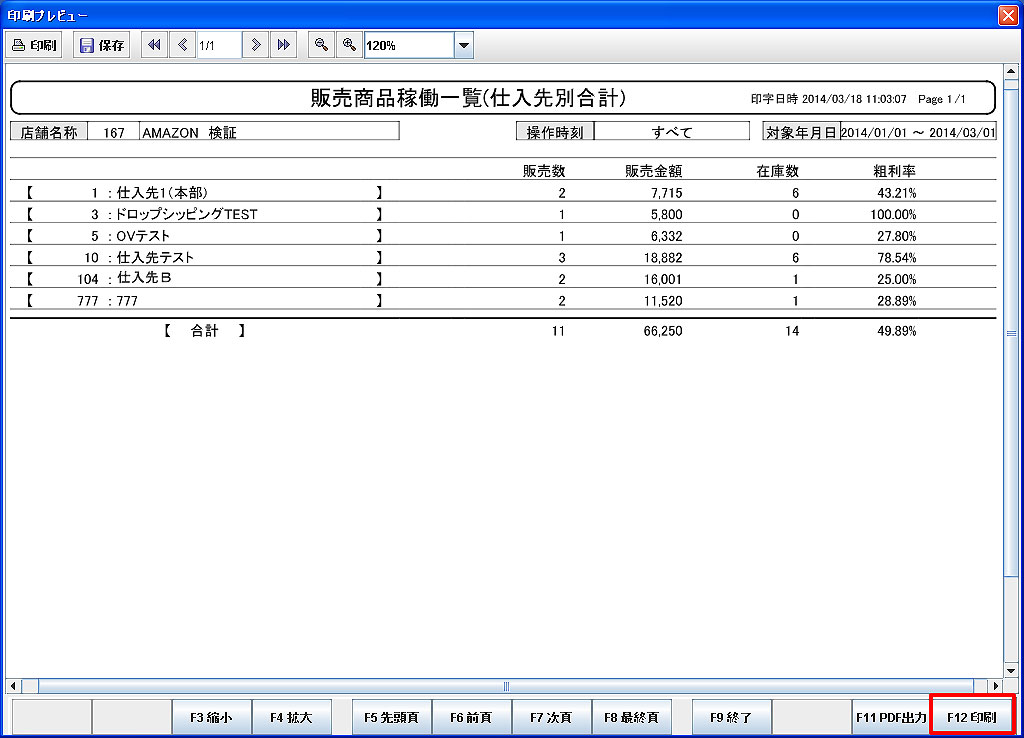
Task: Open the 120% zoom level dropdown arrow
Action: click(463, 45)
